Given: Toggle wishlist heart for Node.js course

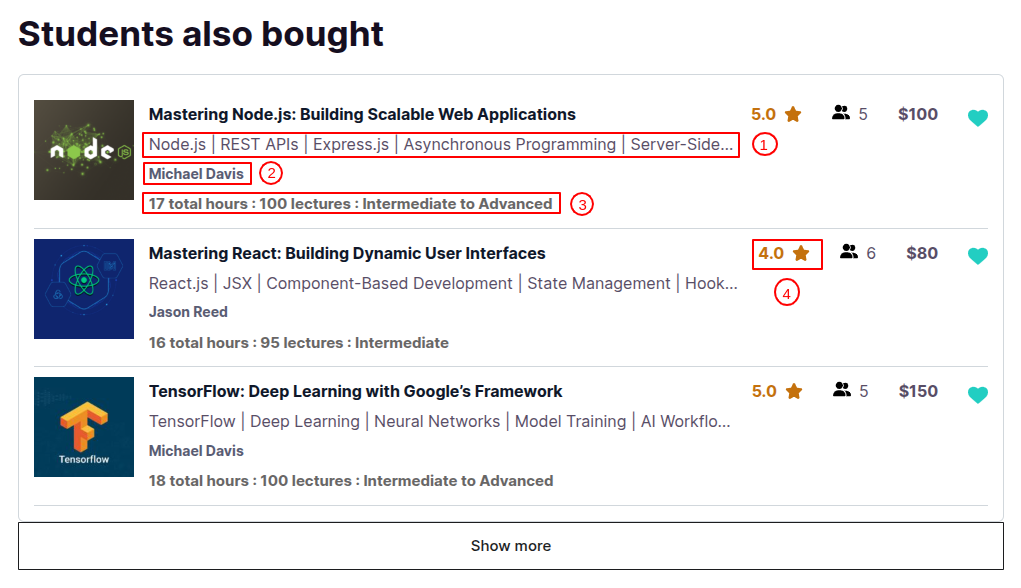Looking at the screenshot, I should pyautogui.click(x=977, y=118).
